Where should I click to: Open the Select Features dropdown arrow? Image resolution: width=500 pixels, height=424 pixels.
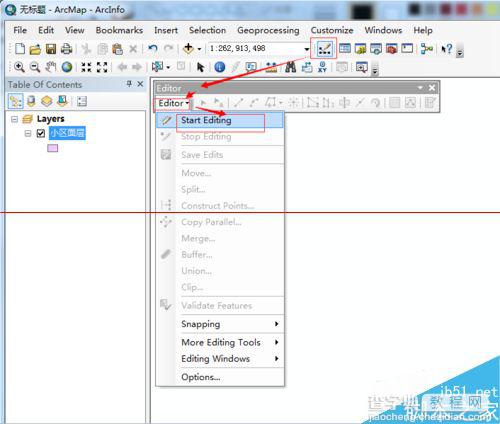168,67
